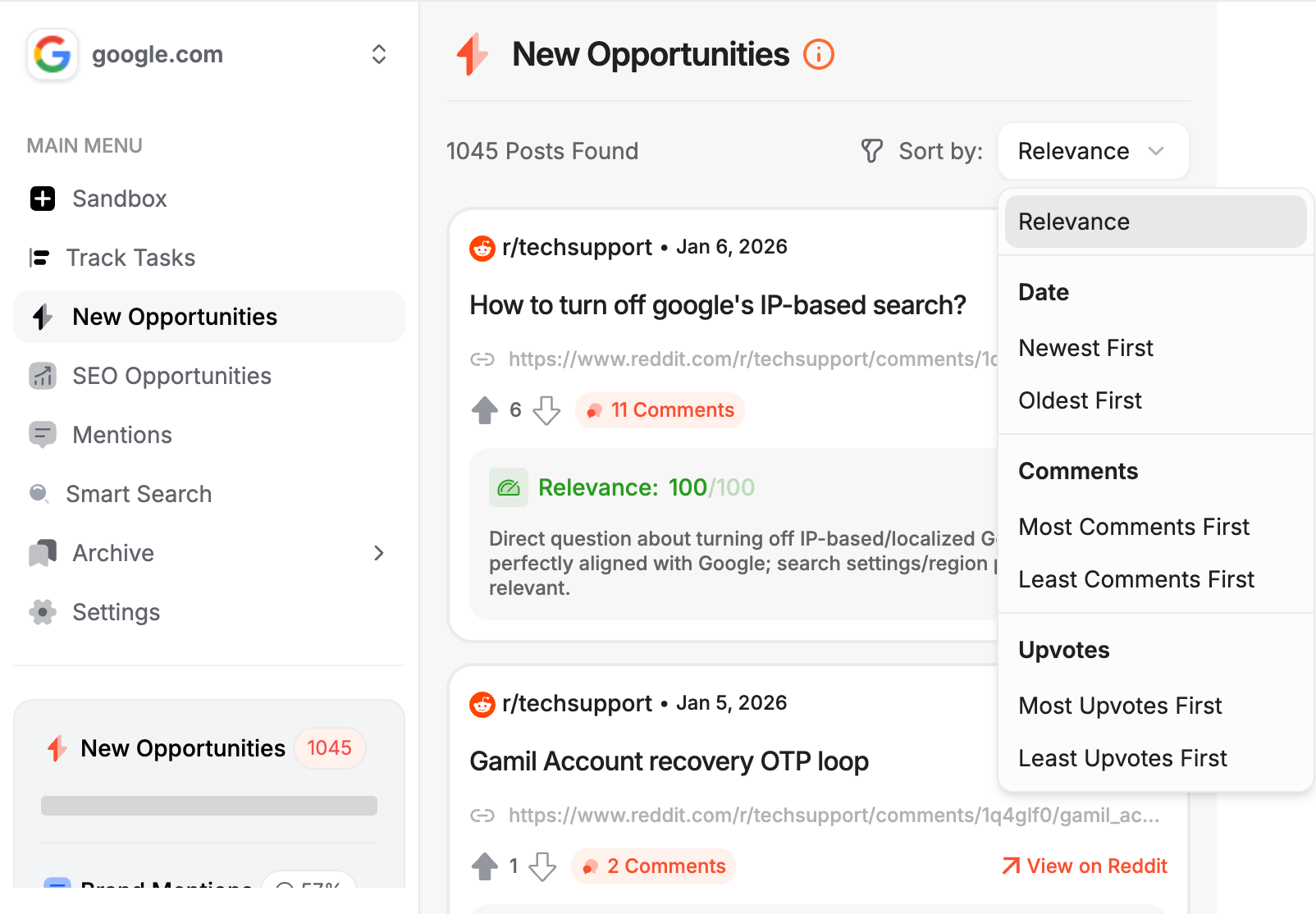Click the New Opportunities progress bar
Viewport: 1316px width, 914px height.
click(x=209, y=806)
